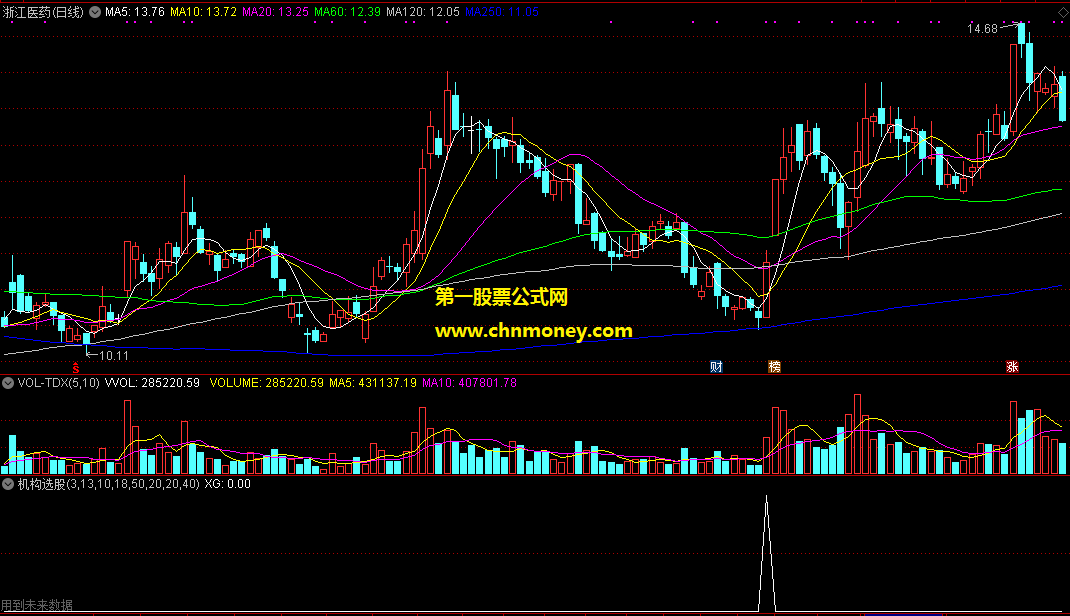1070x616 pixels.
Task: Click the red $ marker below the chart
Action: click(76, 368)
